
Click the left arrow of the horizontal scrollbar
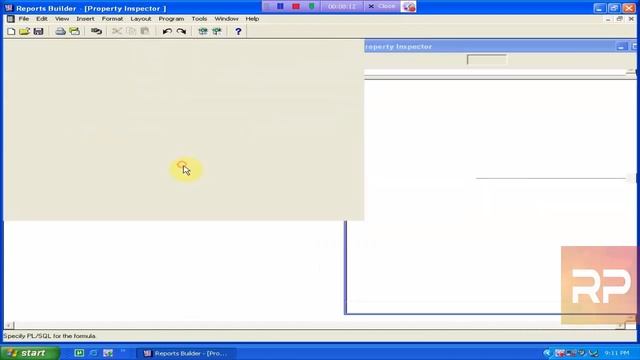(x=9, y=325)
